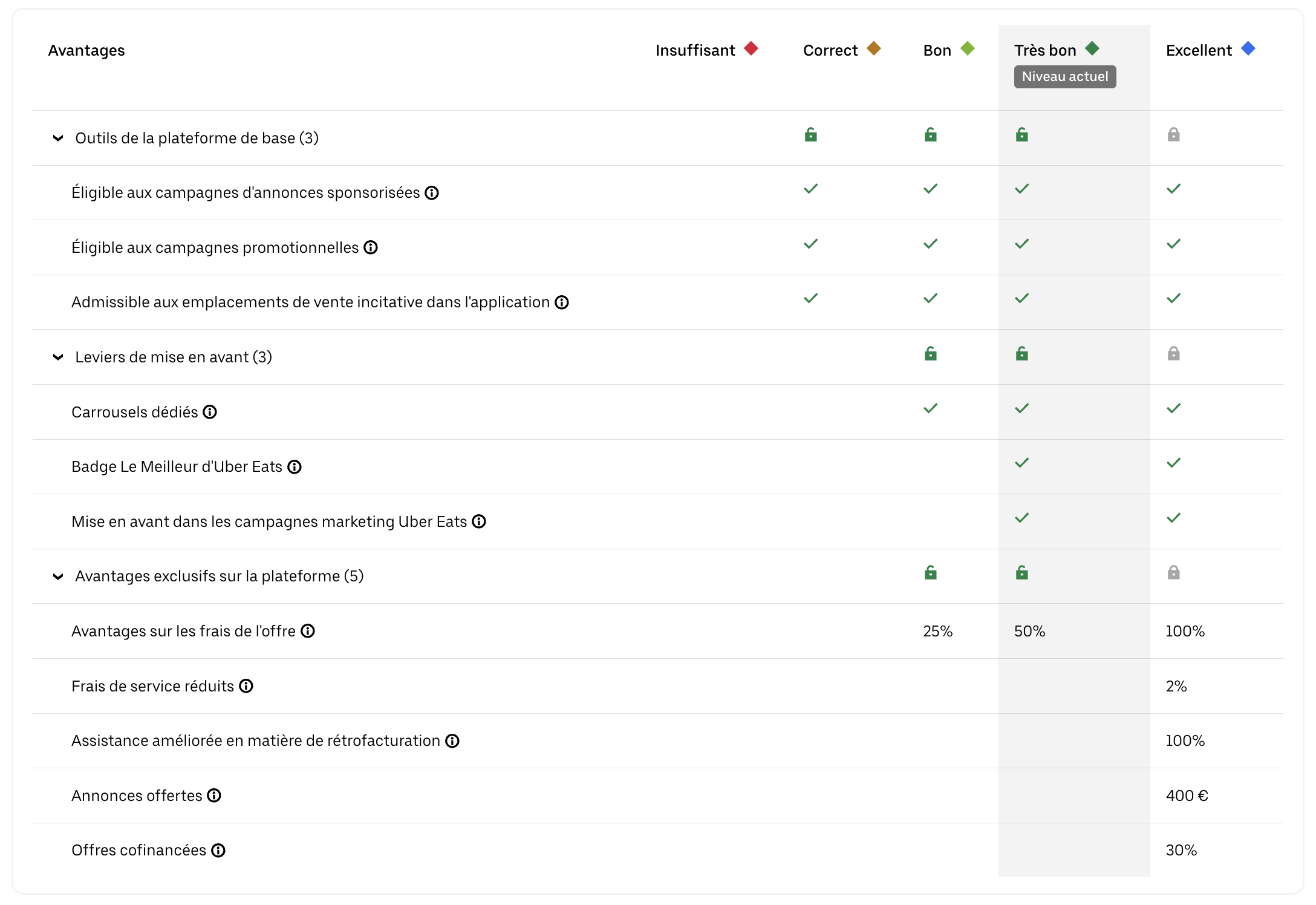Click Badge Le Meilleur d'Uber Eats label
The height and width of the screenshot is (905, 1316).
(x=177, y=467)
